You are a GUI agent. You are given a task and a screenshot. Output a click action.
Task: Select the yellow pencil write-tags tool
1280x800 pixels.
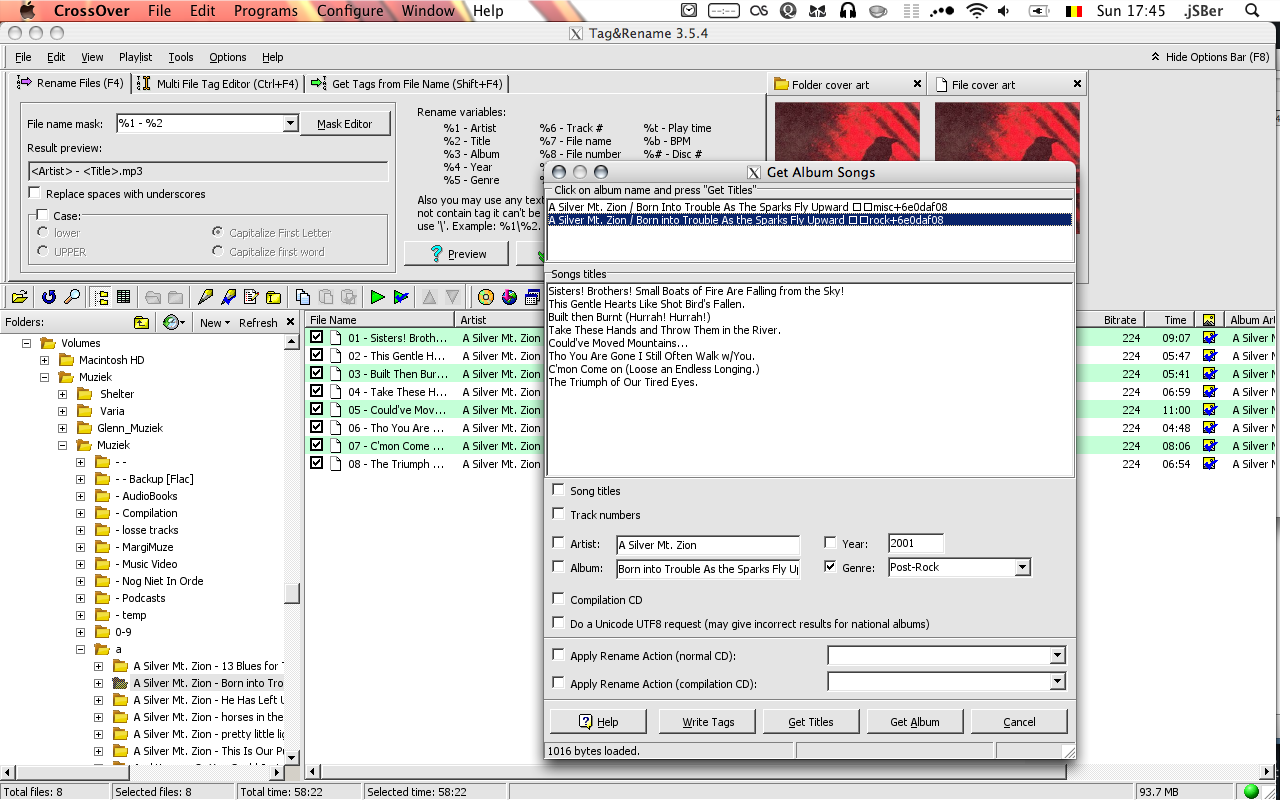point(207,297)
